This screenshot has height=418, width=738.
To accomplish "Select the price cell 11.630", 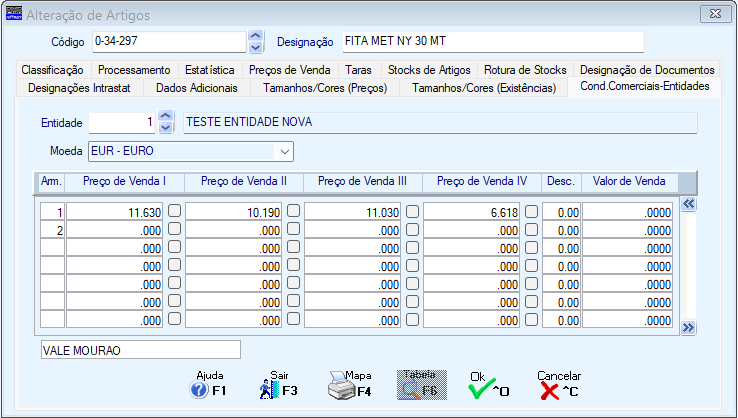I will pyautogui.click(x=114, y=212).
